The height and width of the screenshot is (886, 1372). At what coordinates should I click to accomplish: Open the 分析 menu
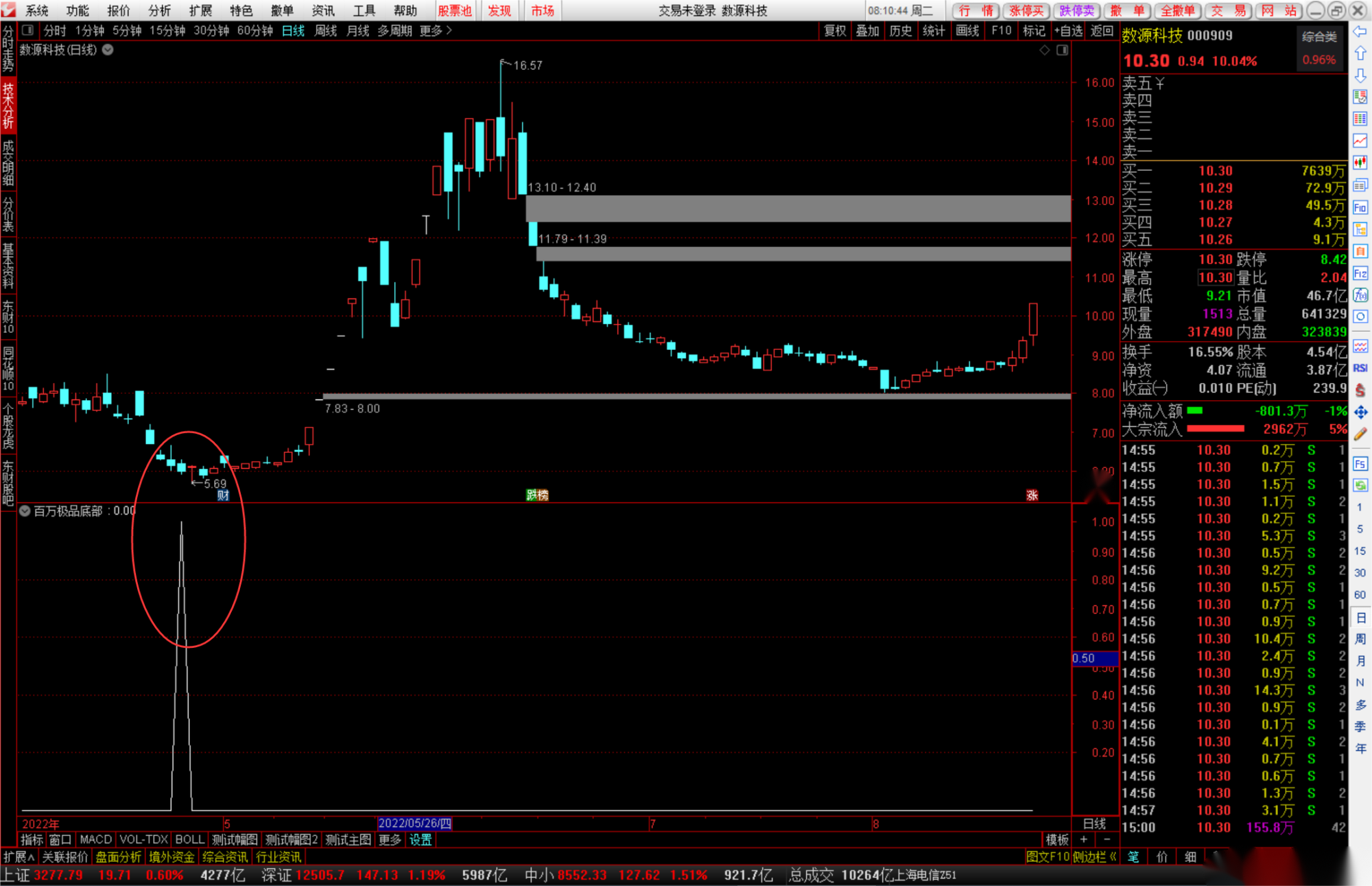tap(158, 10)
